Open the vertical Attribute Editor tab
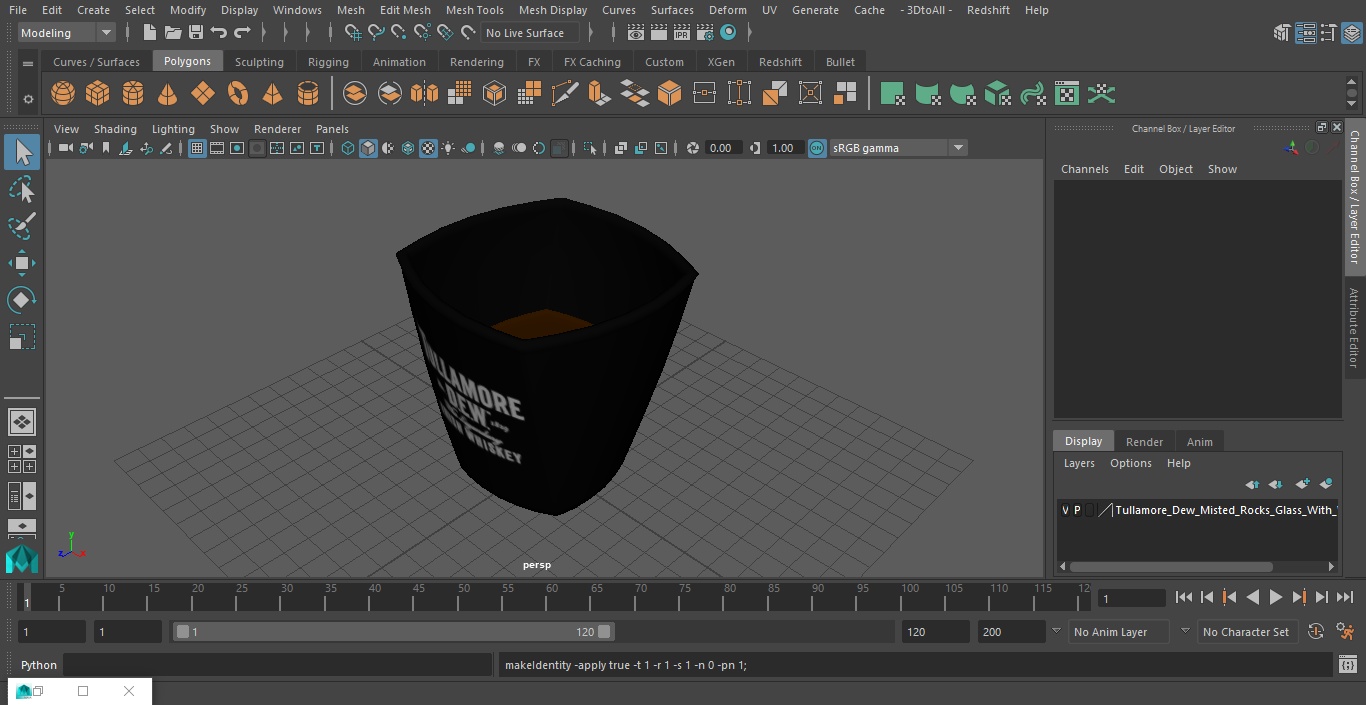The width and height of the screenshot is (1366, 705). (1354, 328)
